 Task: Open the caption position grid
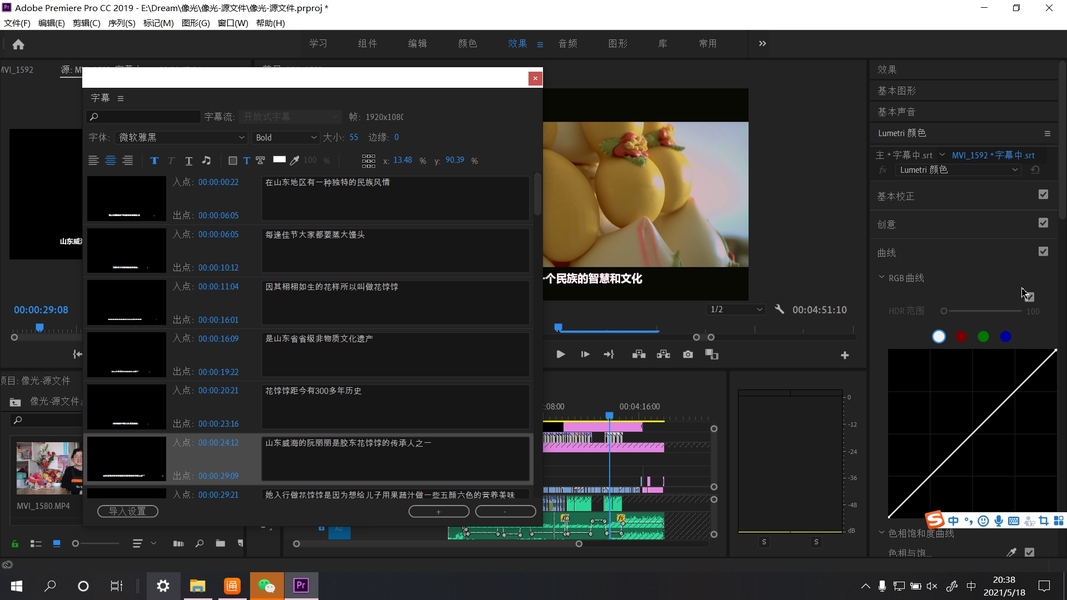[368, 161]
